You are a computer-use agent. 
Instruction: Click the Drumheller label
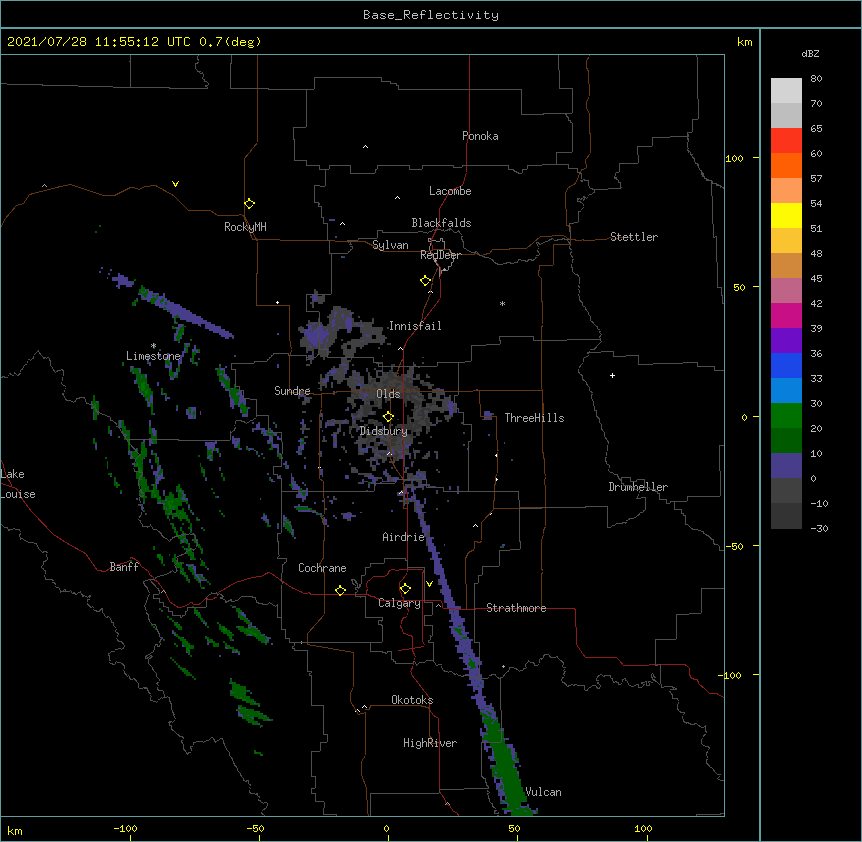click(638, 487)
